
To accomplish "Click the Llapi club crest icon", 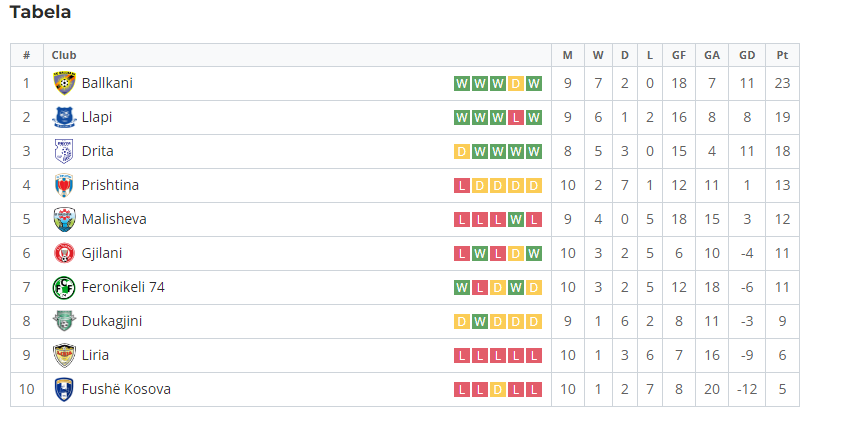I will (x=64, y=118).
